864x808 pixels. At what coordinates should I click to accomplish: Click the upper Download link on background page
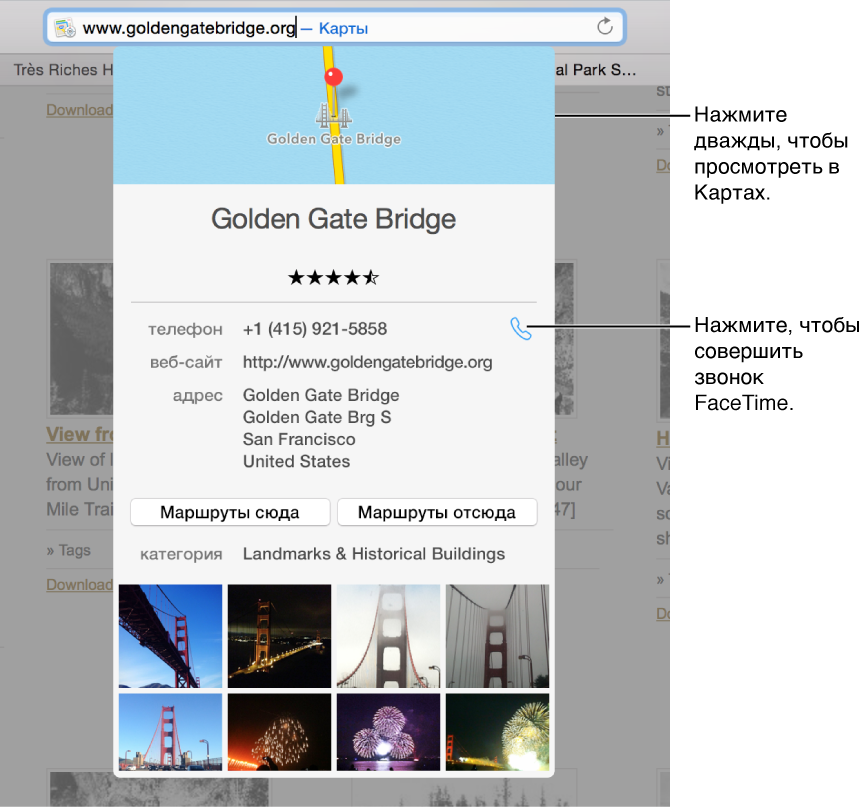pos(79,110)
